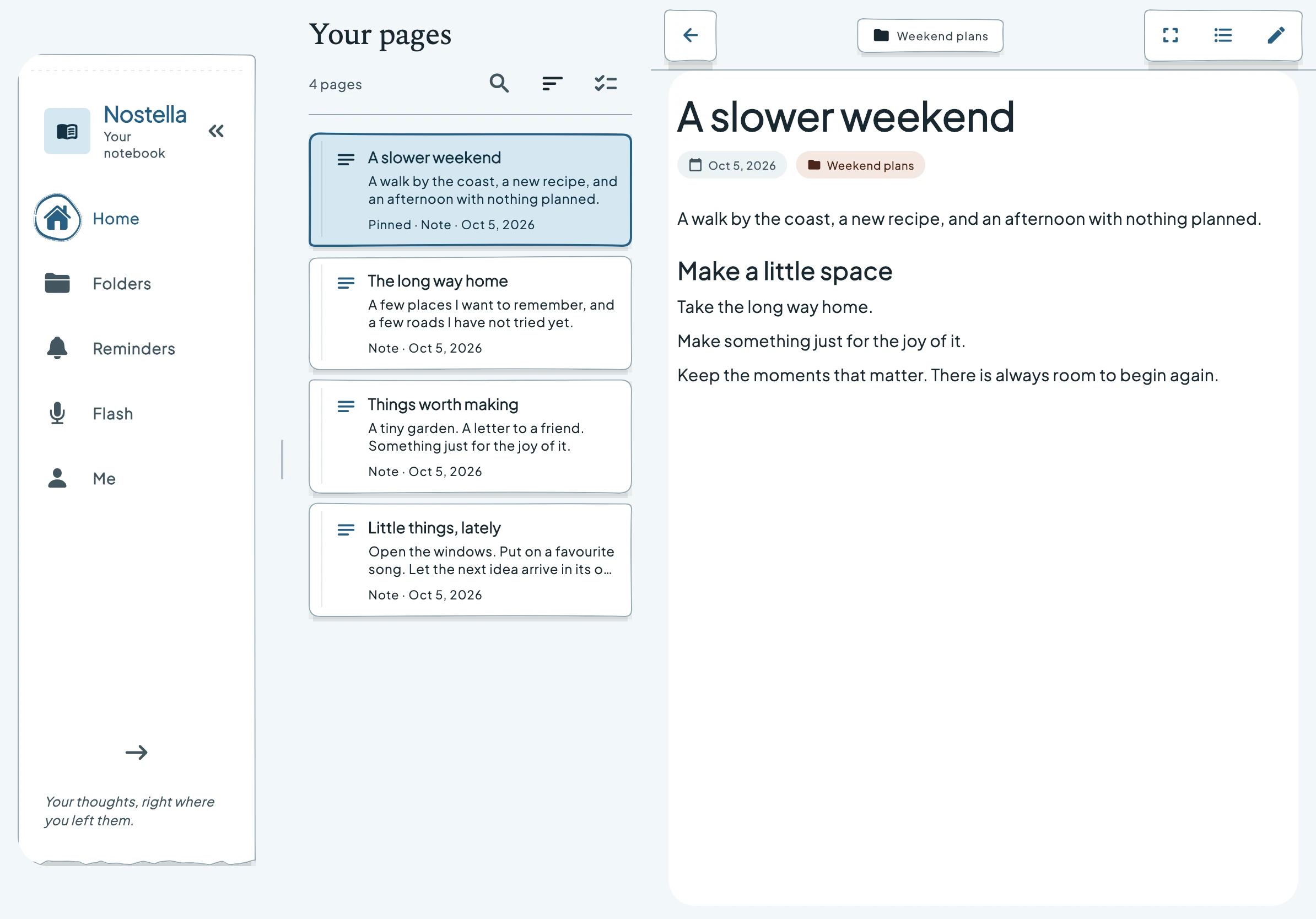1316x919 pixels.
Task: Toggle fullscreen view of the note
Action: [1171, 35]
